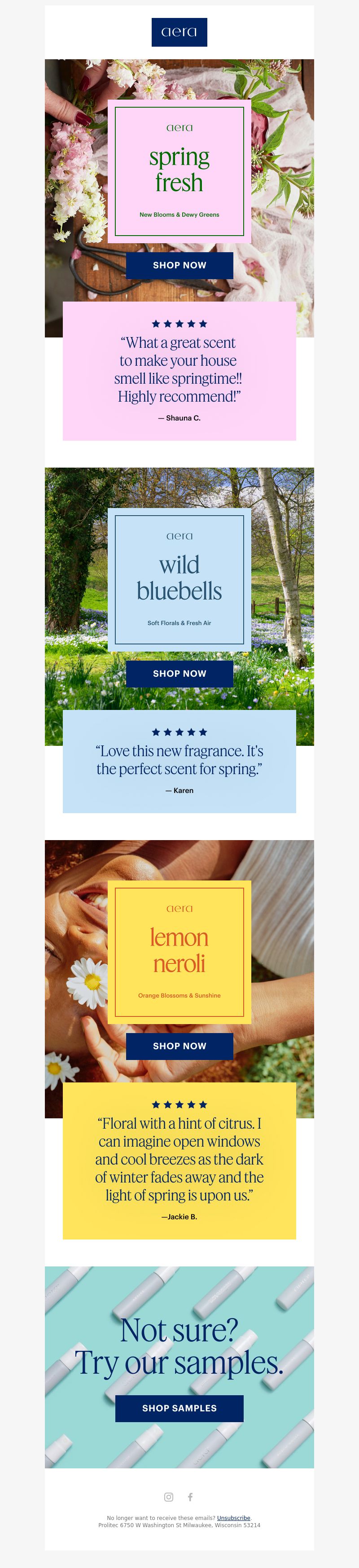Viewport: 359px width, 1568px height.
Task: Click the Shop Samples button
Action: click(x=179, y=1408)
